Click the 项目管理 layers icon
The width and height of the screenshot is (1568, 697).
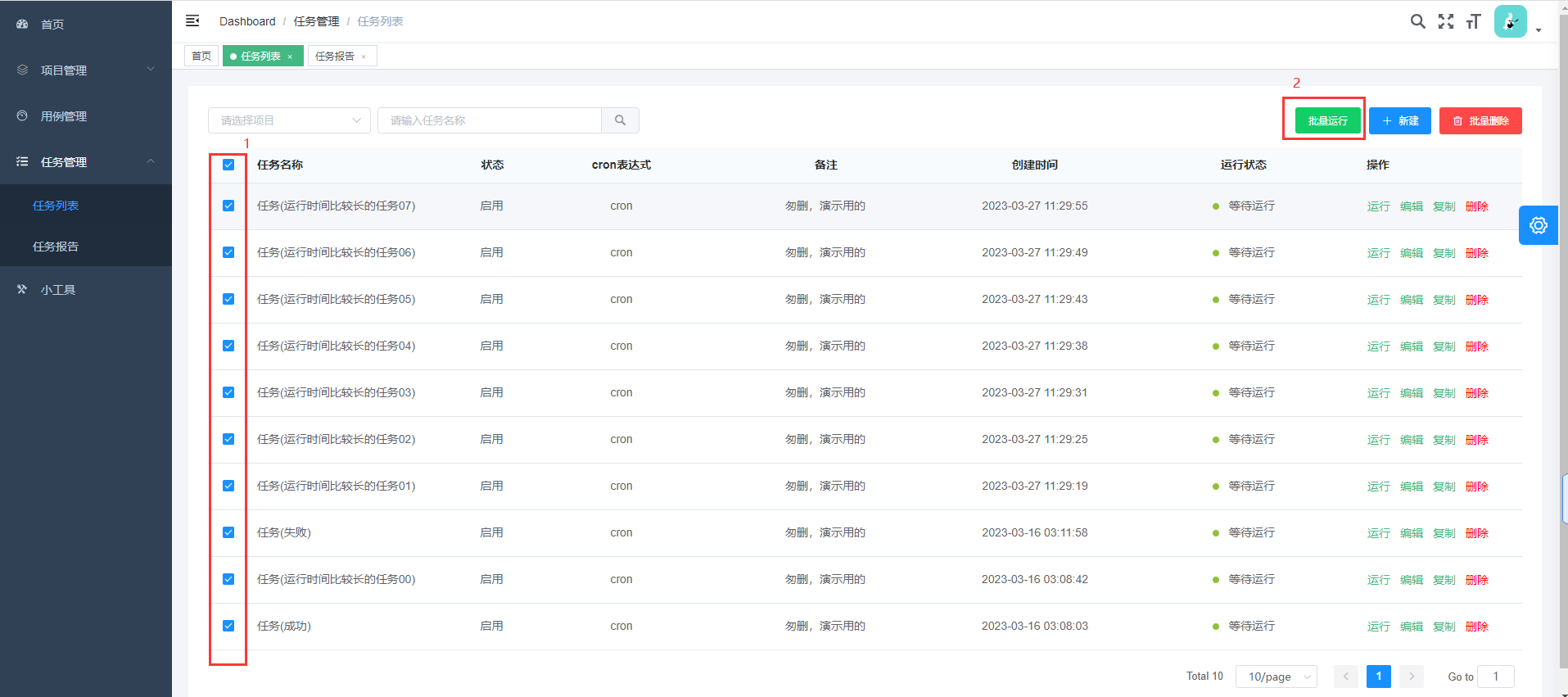22,70
